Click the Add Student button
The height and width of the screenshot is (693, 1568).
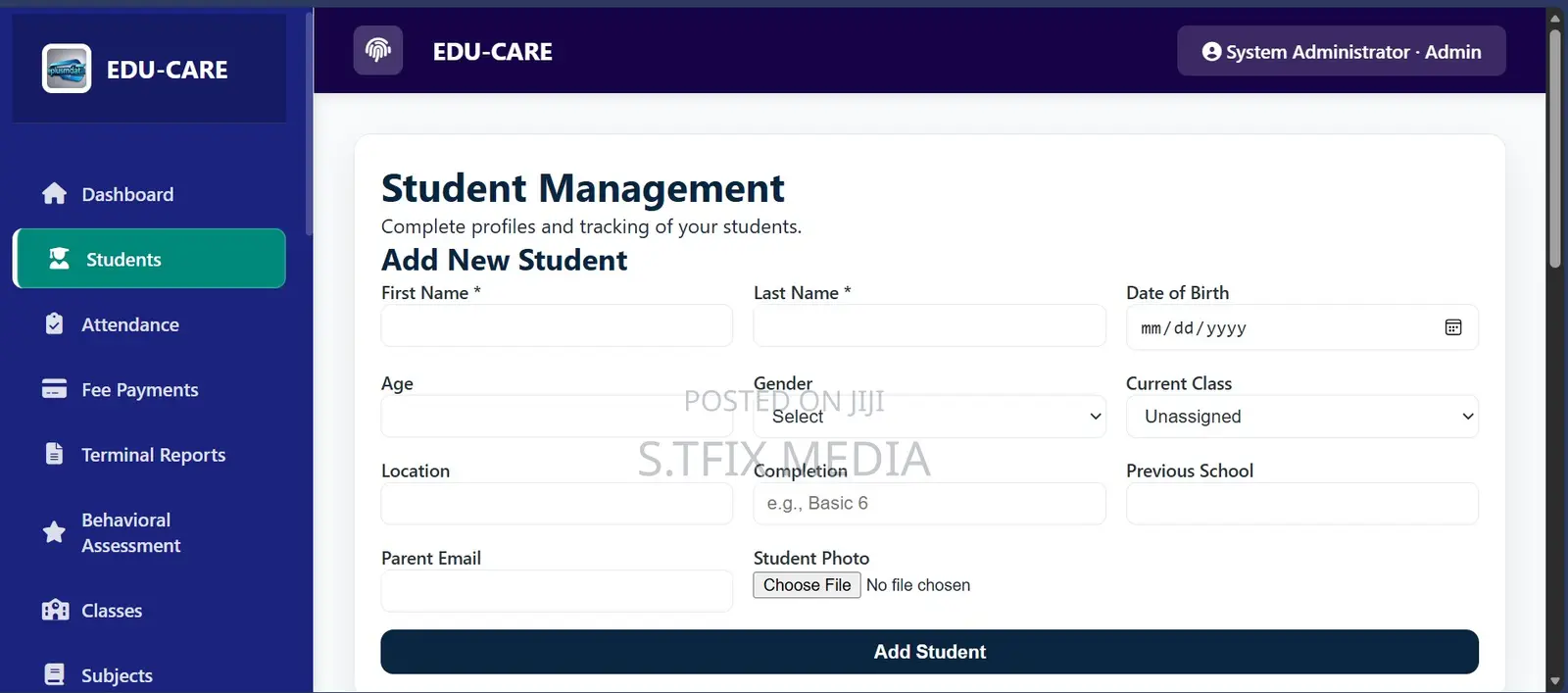click(x=929, y=652)
